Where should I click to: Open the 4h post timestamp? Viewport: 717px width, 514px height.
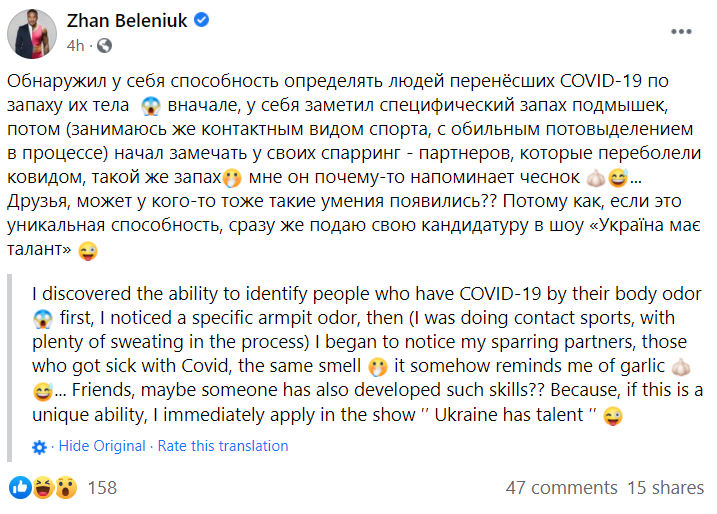(x=75, y=46)
